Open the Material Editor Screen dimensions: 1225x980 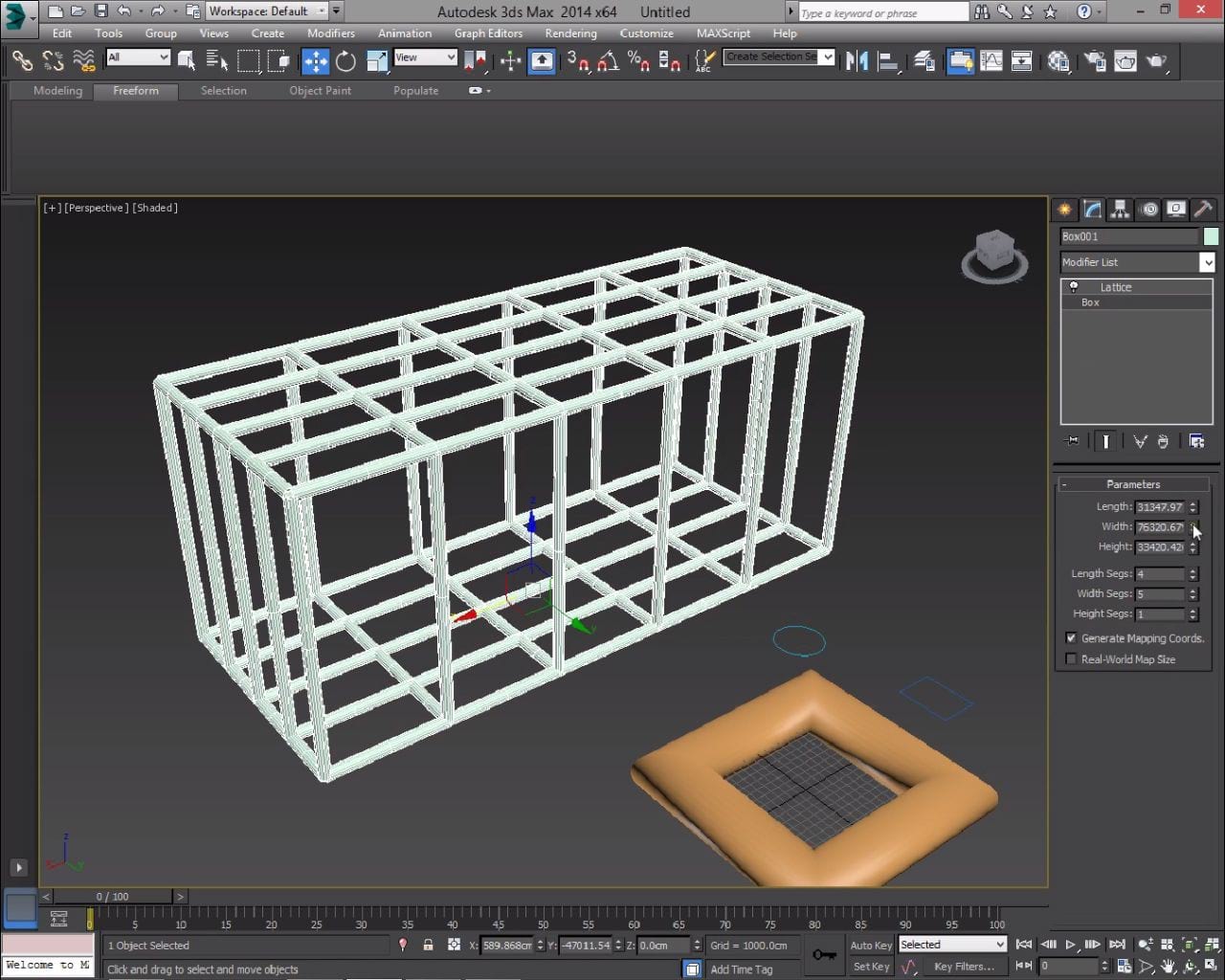point(1058,61)
